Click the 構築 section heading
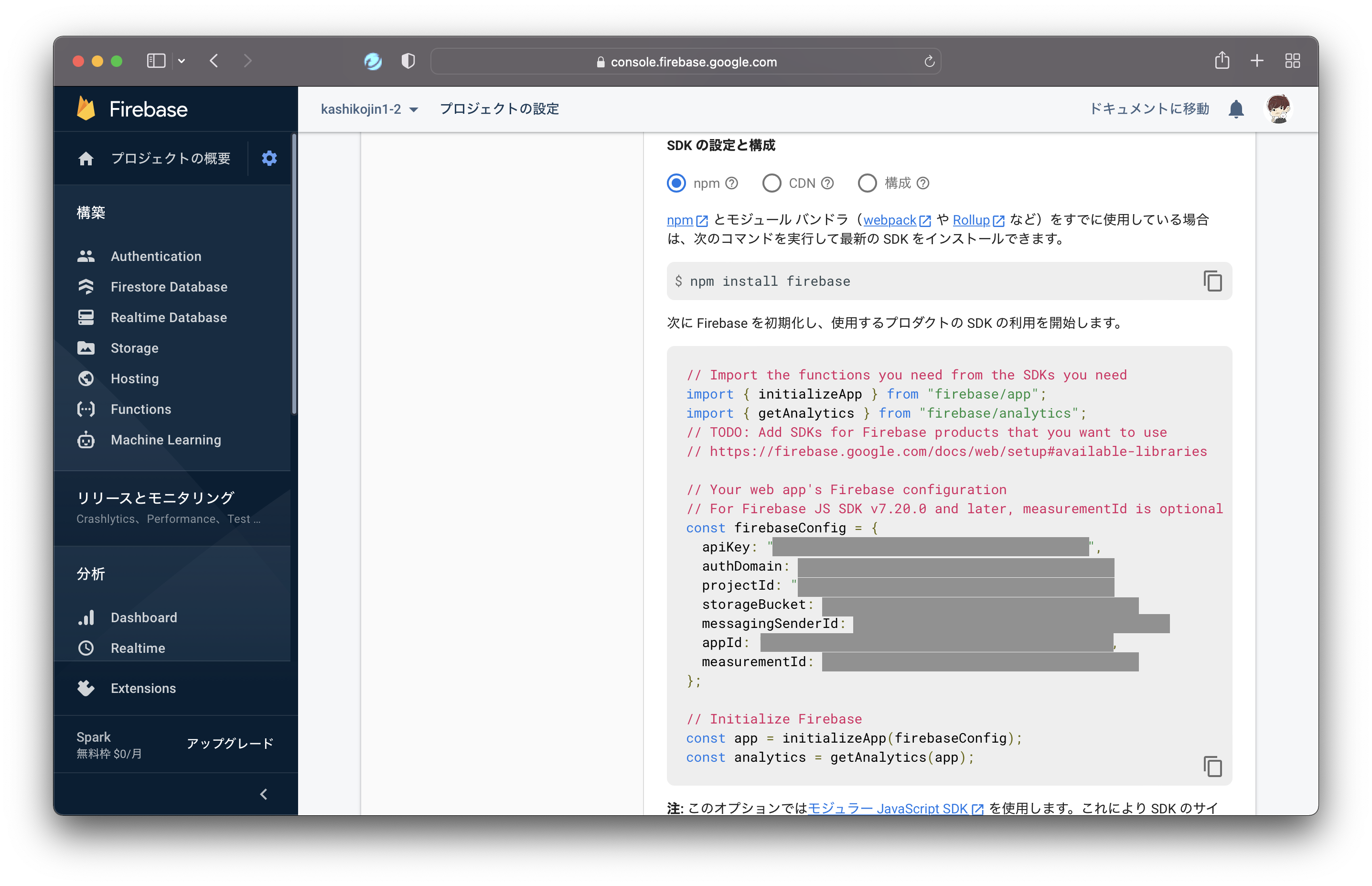This screenshot has height=886, width=1372. tap(91, 212)
